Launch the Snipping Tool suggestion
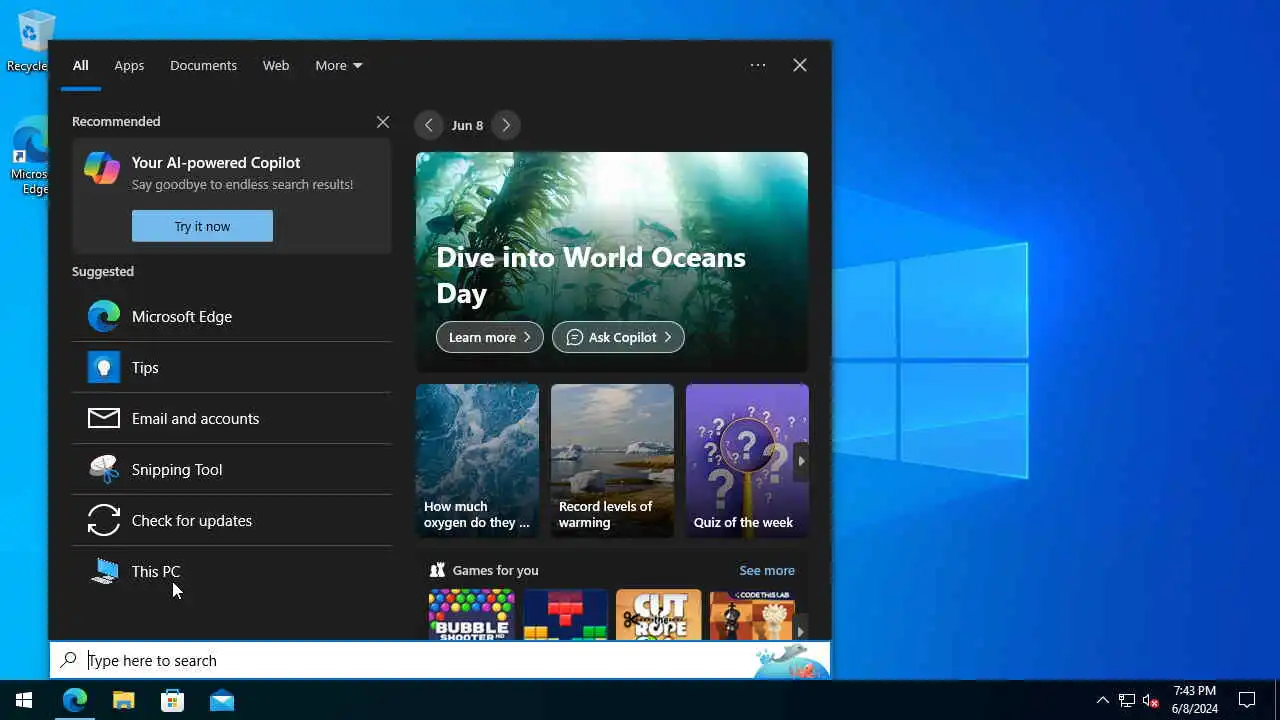The height and width of the screenshot is (720, 1280). point(231,469)
